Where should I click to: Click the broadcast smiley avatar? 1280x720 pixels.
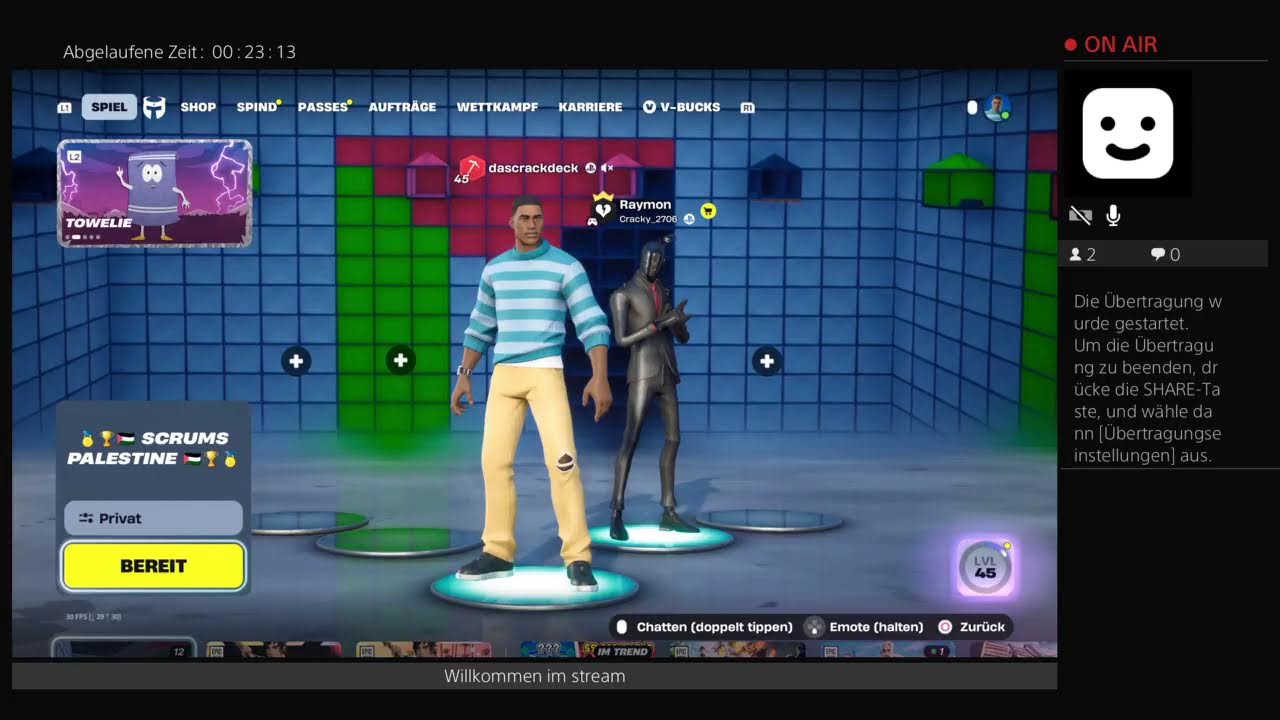click(1127, 133)
